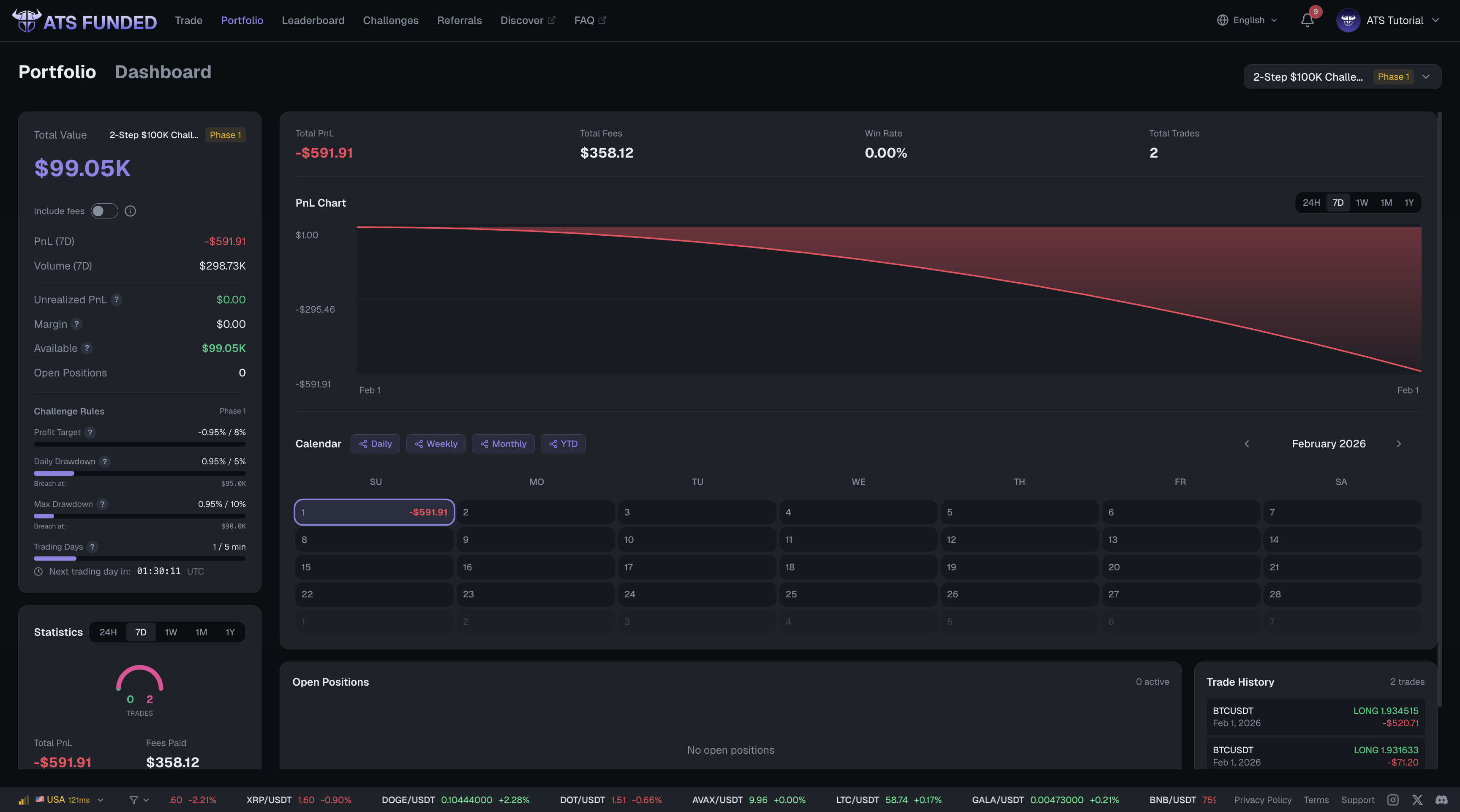Open the Leaderboard nav item
This screenshot has height=812, width=1460.
[x=313, y=20]
